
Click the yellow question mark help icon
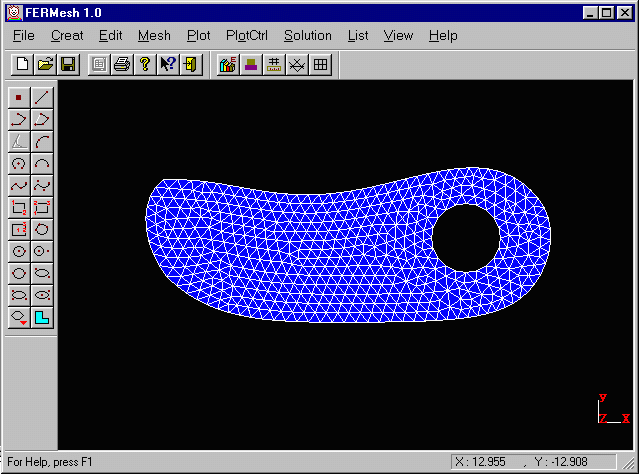coord(144,64)
